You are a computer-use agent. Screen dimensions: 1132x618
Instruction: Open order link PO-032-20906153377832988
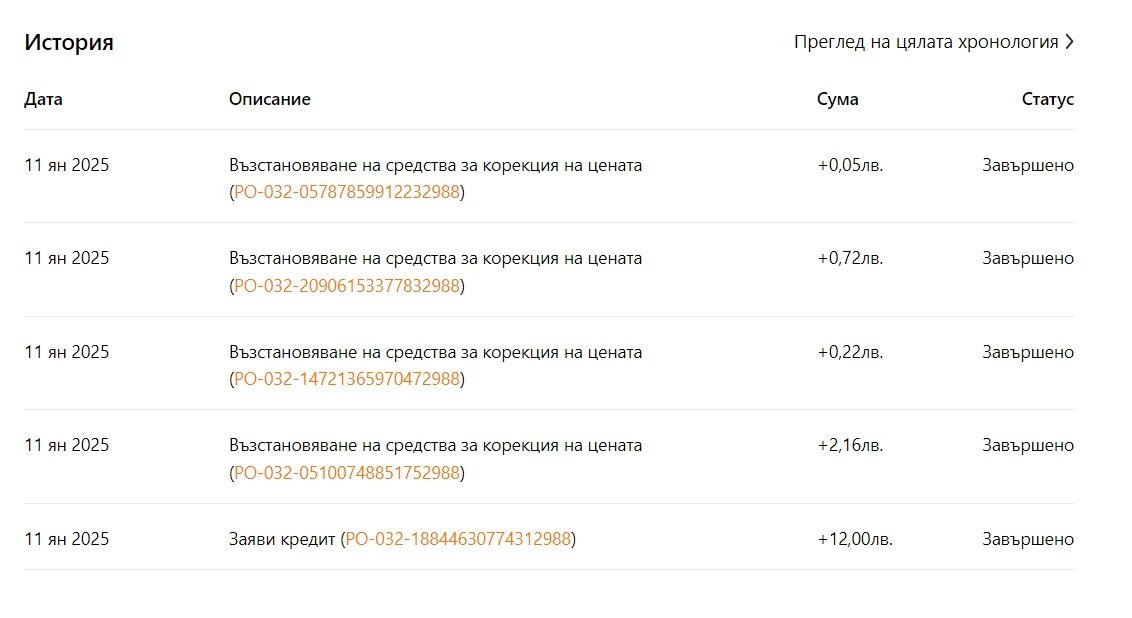tap(347, 286)
